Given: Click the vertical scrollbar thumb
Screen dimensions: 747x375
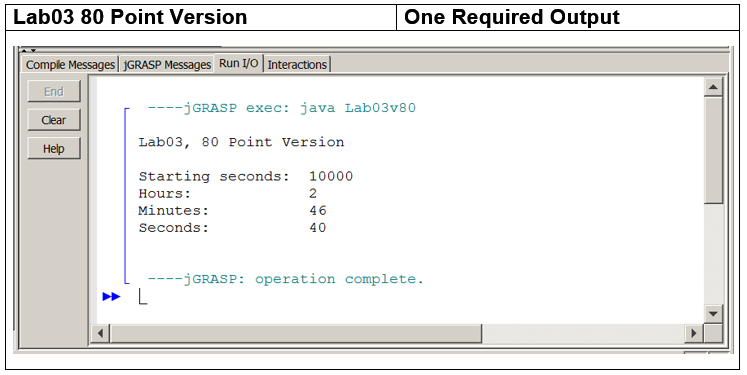Looking at the screenshot, I should (713, 150).
